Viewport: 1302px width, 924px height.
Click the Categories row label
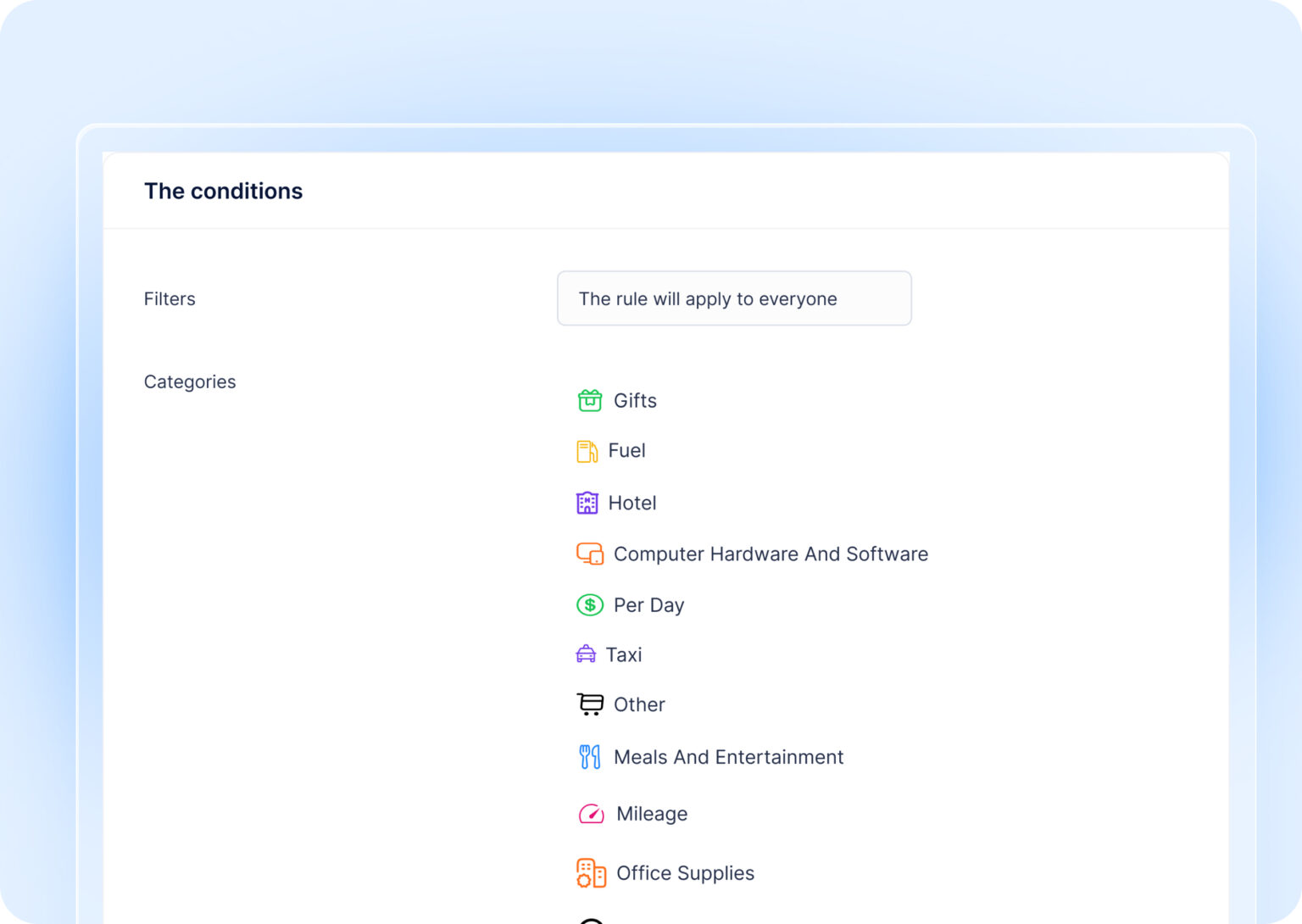(190, 382)
